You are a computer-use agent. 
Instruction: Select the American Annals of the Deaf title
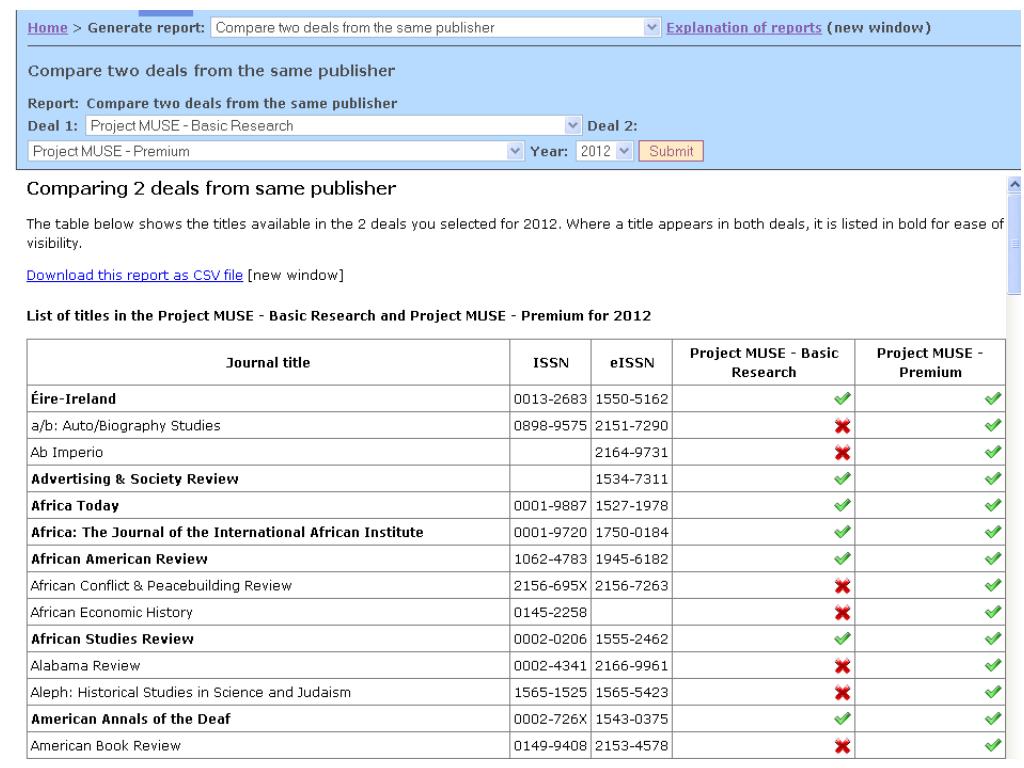point(131,719)
